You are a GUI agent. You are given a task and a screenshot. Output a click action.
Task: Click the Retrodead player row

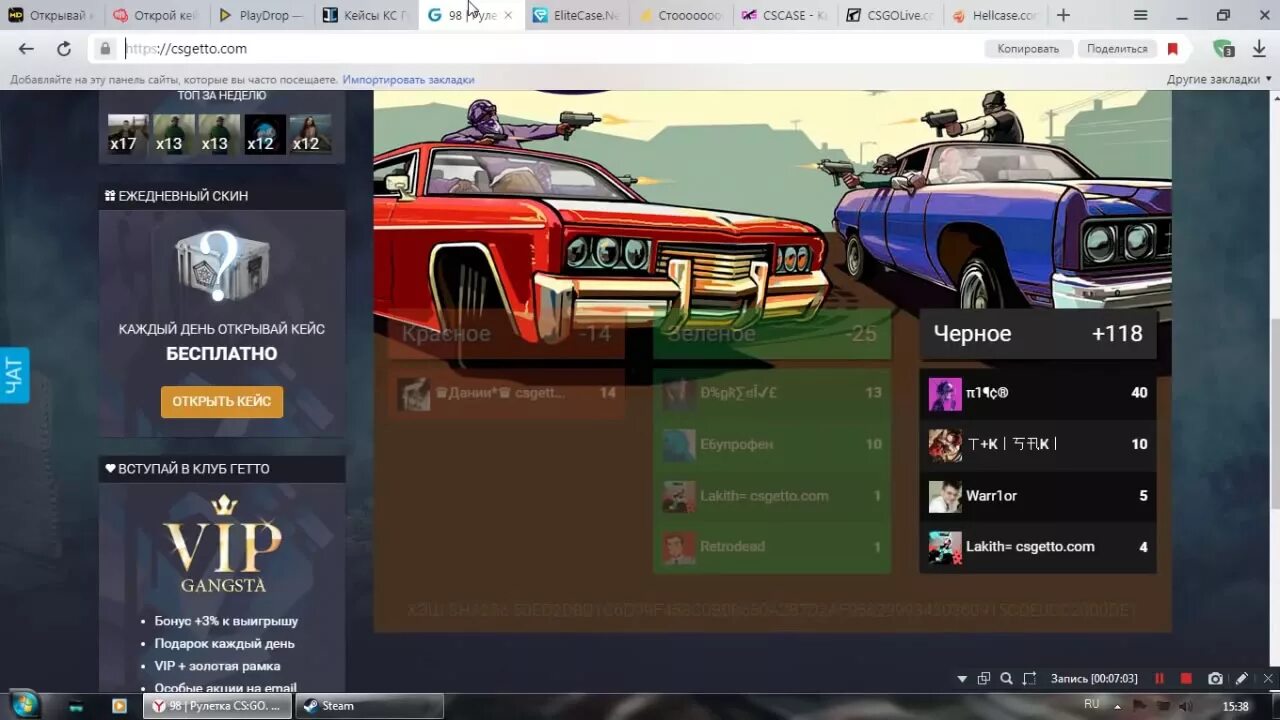tap(772, 547)
